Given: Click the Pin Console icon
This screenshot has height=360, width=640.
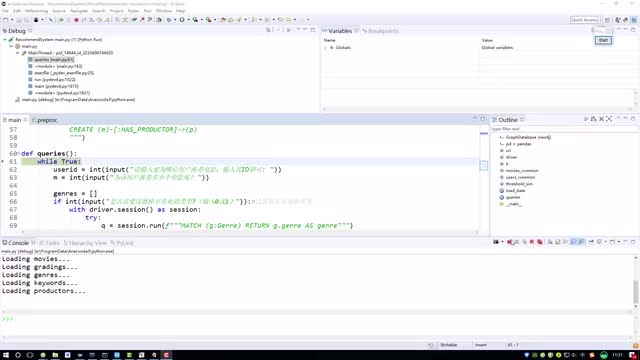Looking at the screenshot, I should click(x=591, y=242).
